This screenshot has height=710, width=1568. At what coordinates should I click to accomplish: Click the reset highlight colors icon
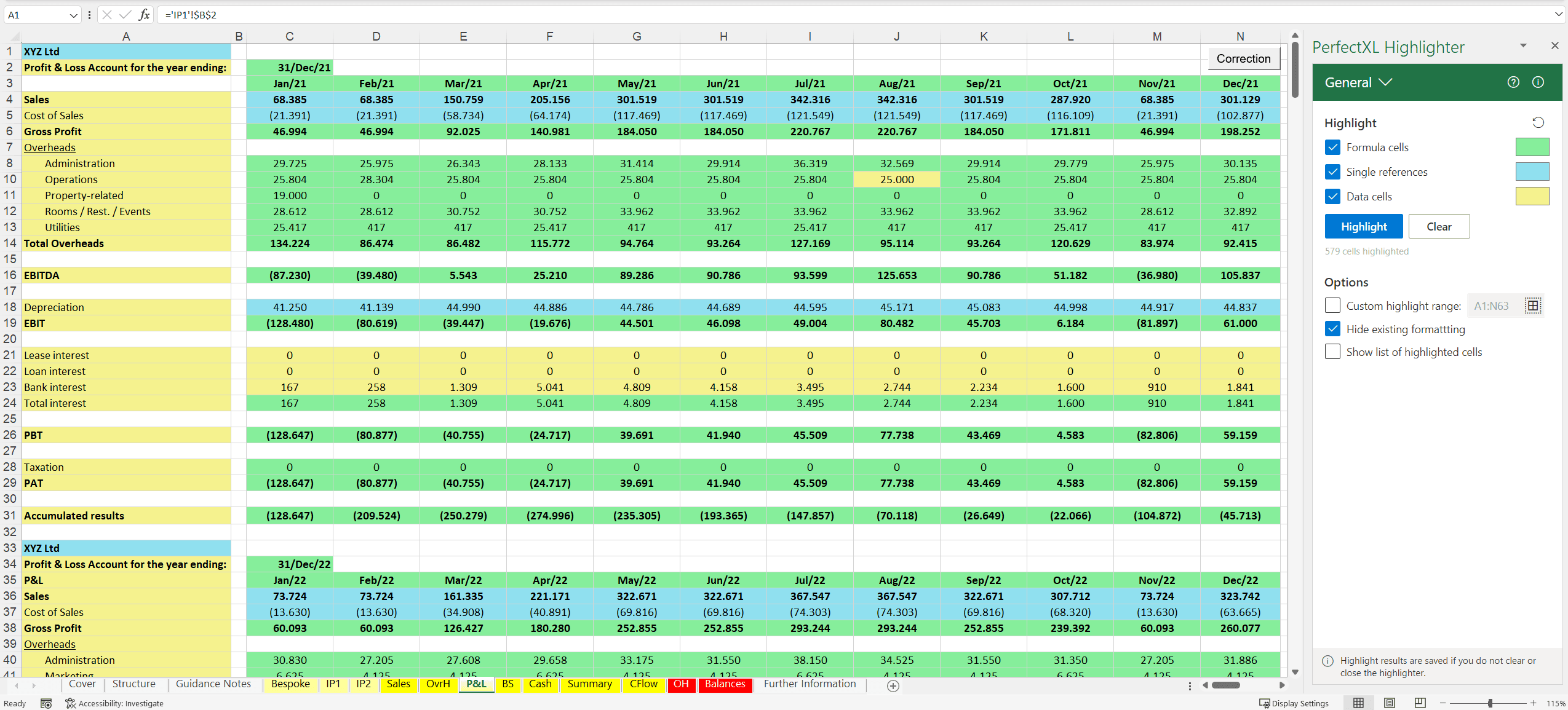pyautogui.click(x=1538, y=122)
